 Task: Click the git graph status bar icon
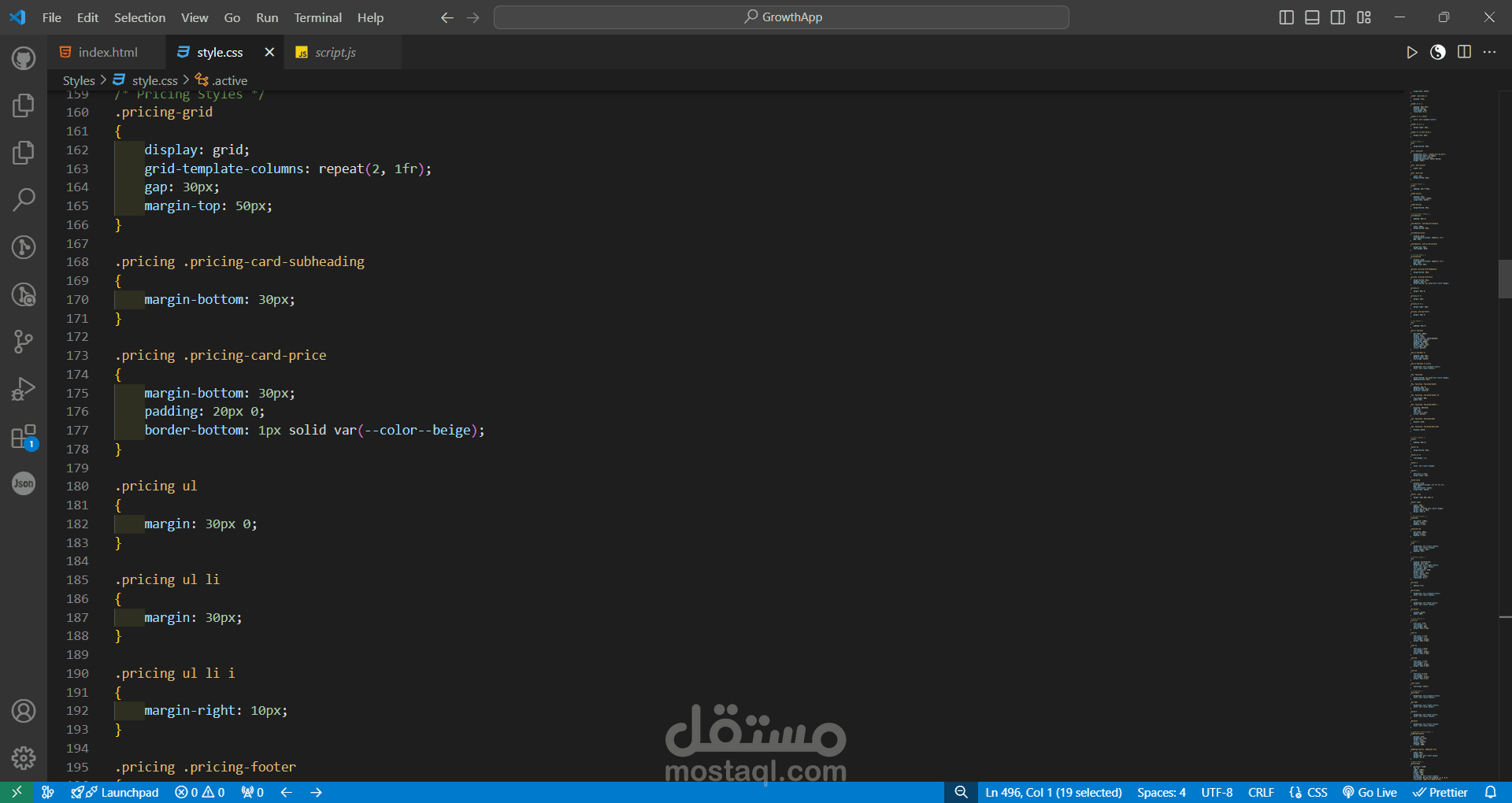pos(48,792)
